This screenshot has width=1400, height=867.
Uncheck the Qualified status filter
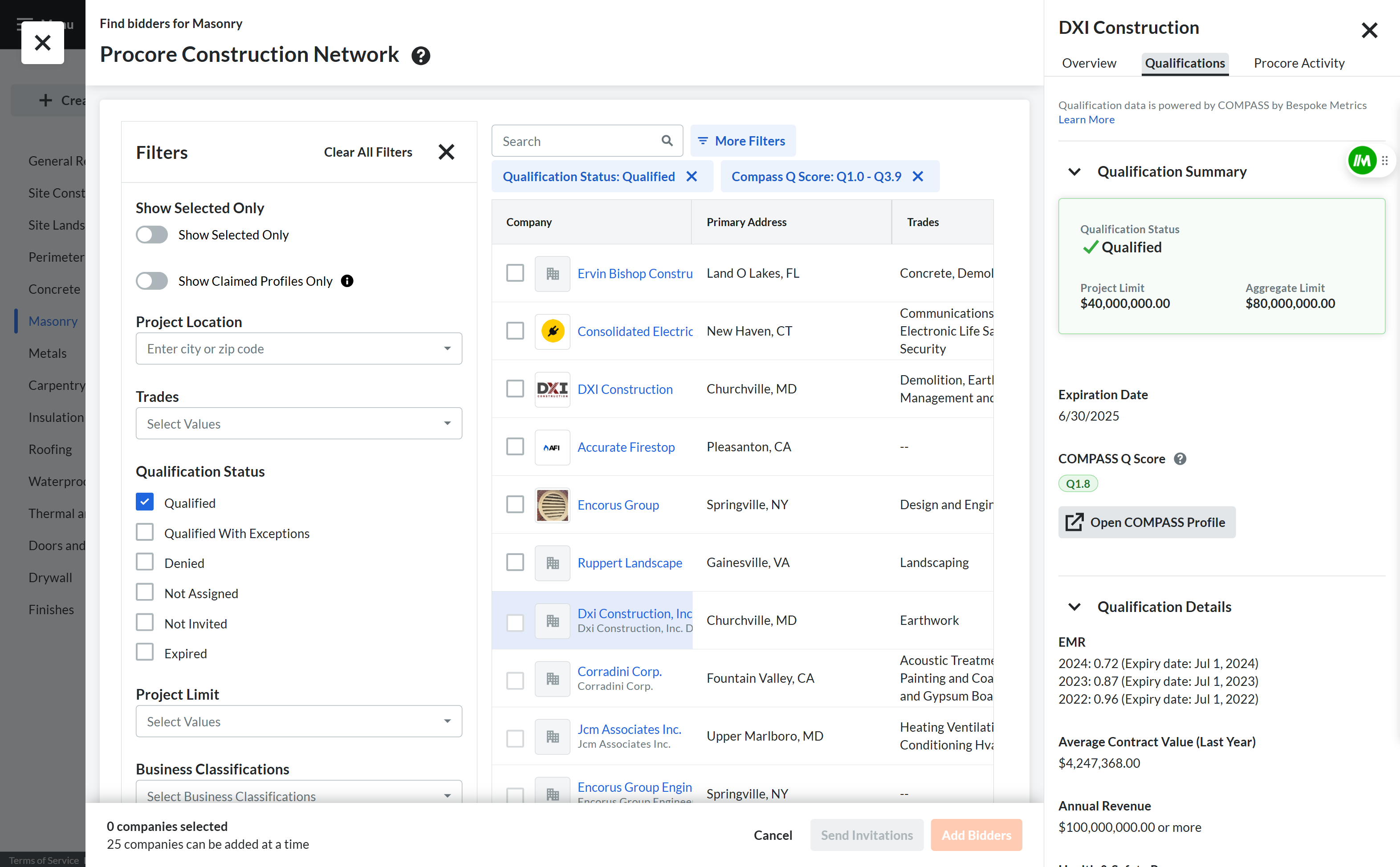pos(145,501)
